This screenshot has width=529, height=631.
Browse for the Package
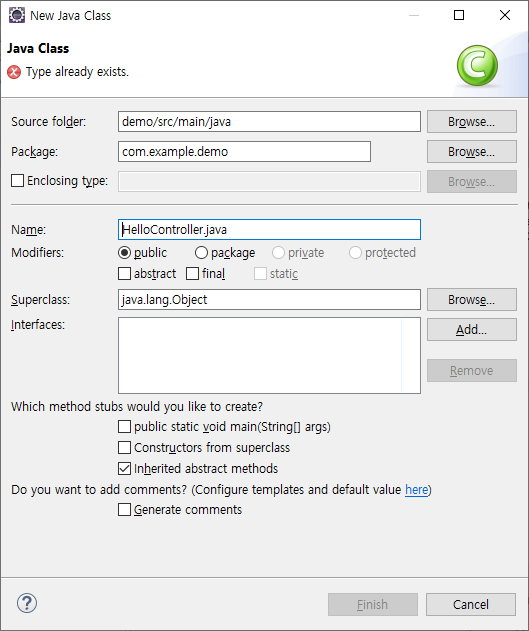pos(472,151)
